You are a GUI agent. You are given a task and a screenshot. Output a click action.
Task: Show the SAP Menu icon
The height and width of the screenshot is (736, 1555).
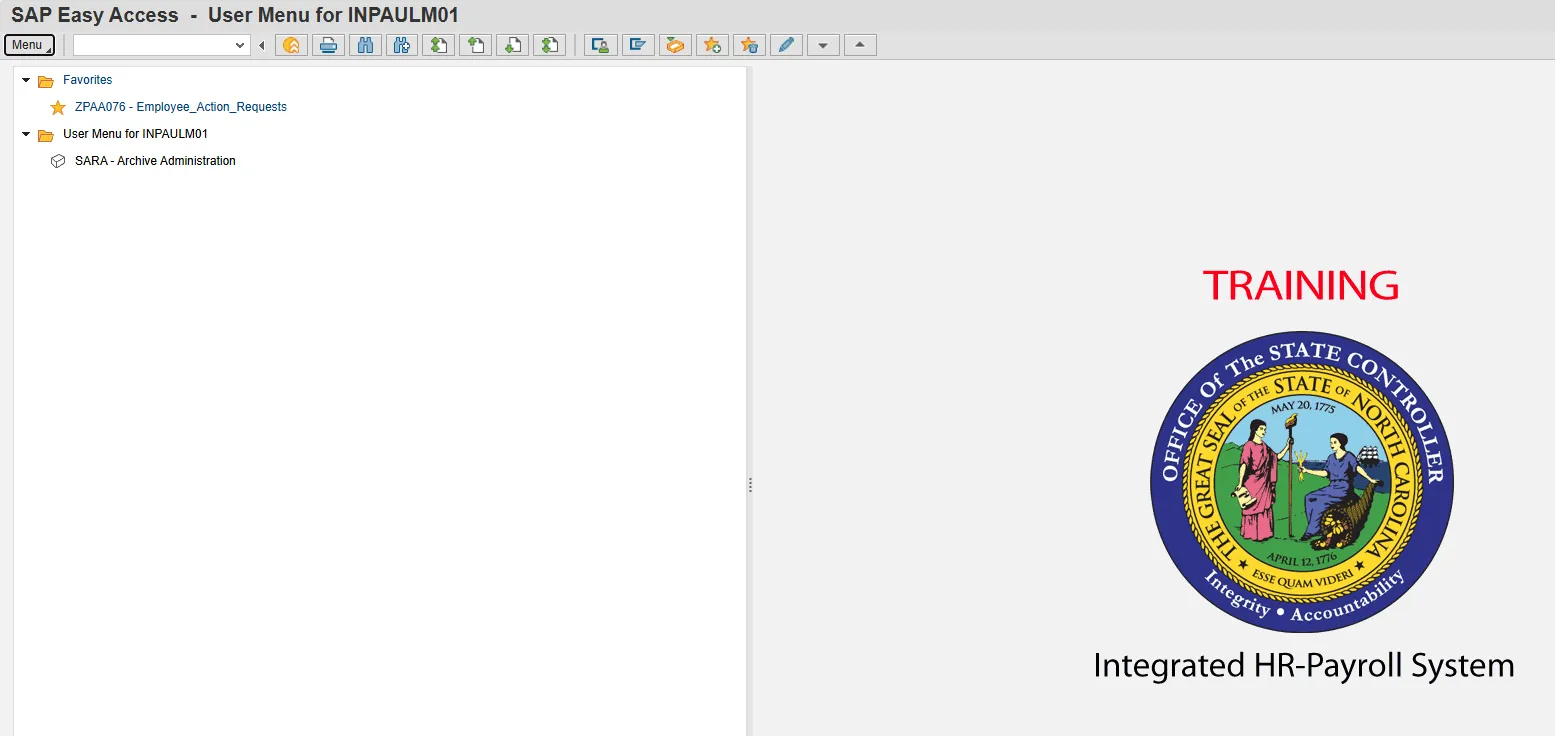click(x=638, y=45)
